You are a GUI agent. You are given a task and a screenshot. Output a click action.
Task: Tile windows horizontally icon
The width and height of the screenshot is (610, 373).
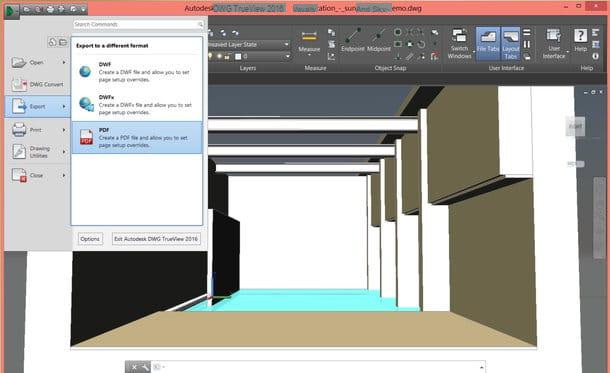point(527,33)
